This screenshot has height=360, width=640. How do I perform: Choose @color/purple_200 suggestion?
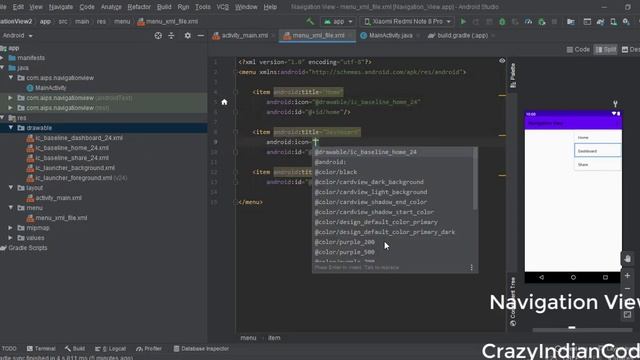pyautogui.click(x=393, y=242)
